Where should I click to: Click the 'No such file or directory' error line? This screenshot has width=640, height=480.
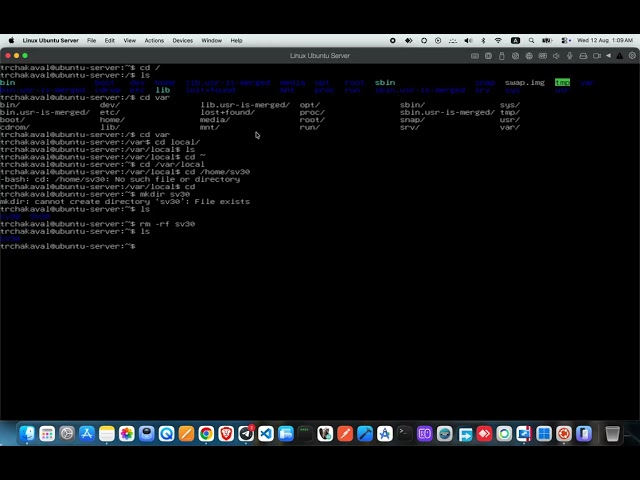coord(120,179)
